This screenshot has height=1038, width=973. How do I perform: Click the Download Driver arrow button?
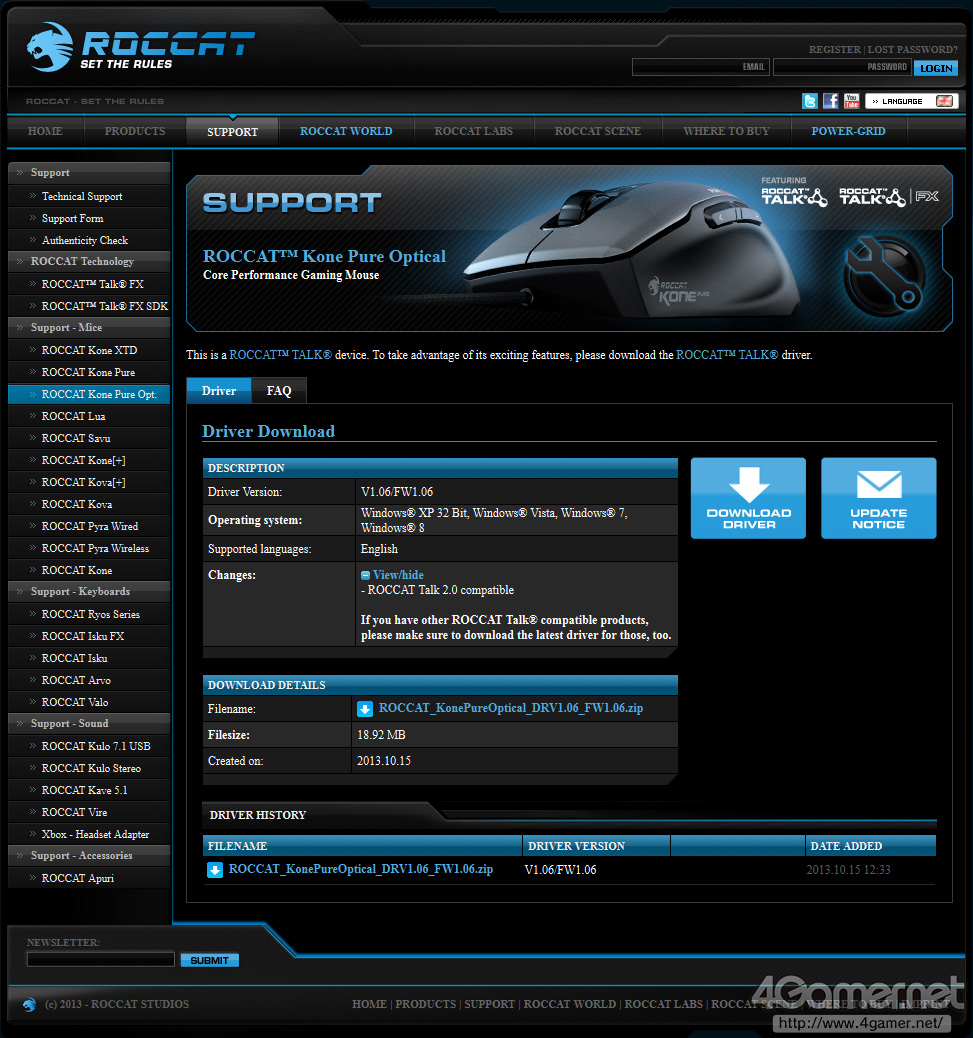749,498
